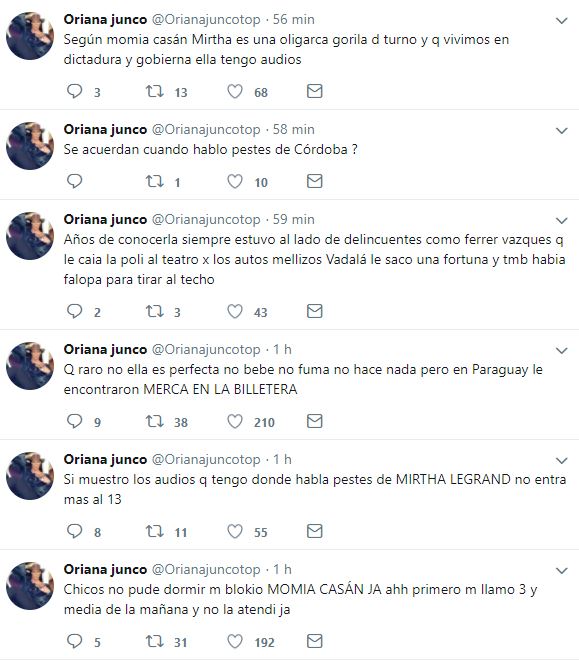Image resolution: width=579 pixels, height=662 pixels.
Task: Send the 56 min tweet via direct message
Action: 315,91
